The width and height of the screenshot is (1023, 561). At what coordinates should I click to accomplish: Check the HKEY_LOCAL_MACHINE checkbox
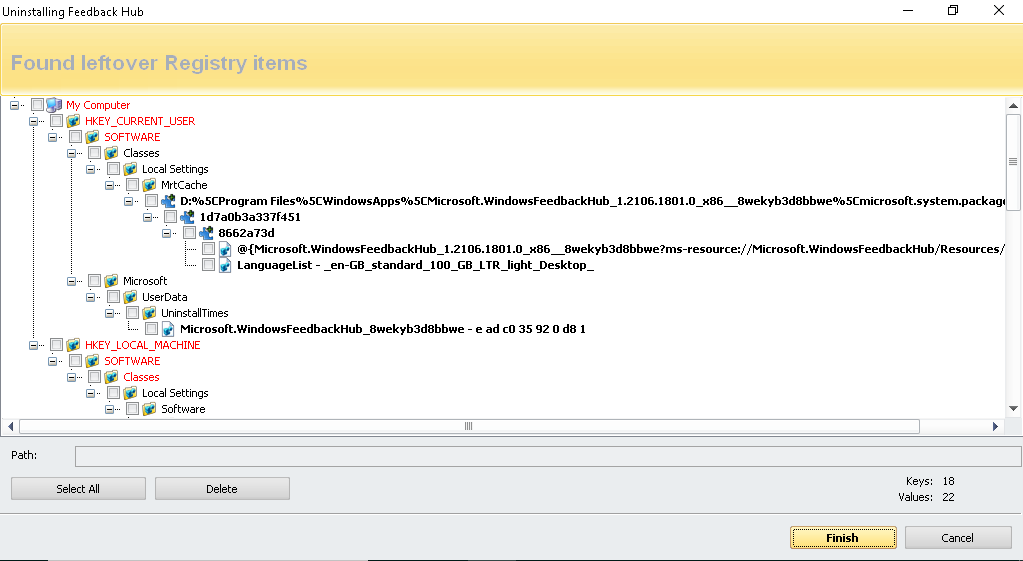point(56,344)
